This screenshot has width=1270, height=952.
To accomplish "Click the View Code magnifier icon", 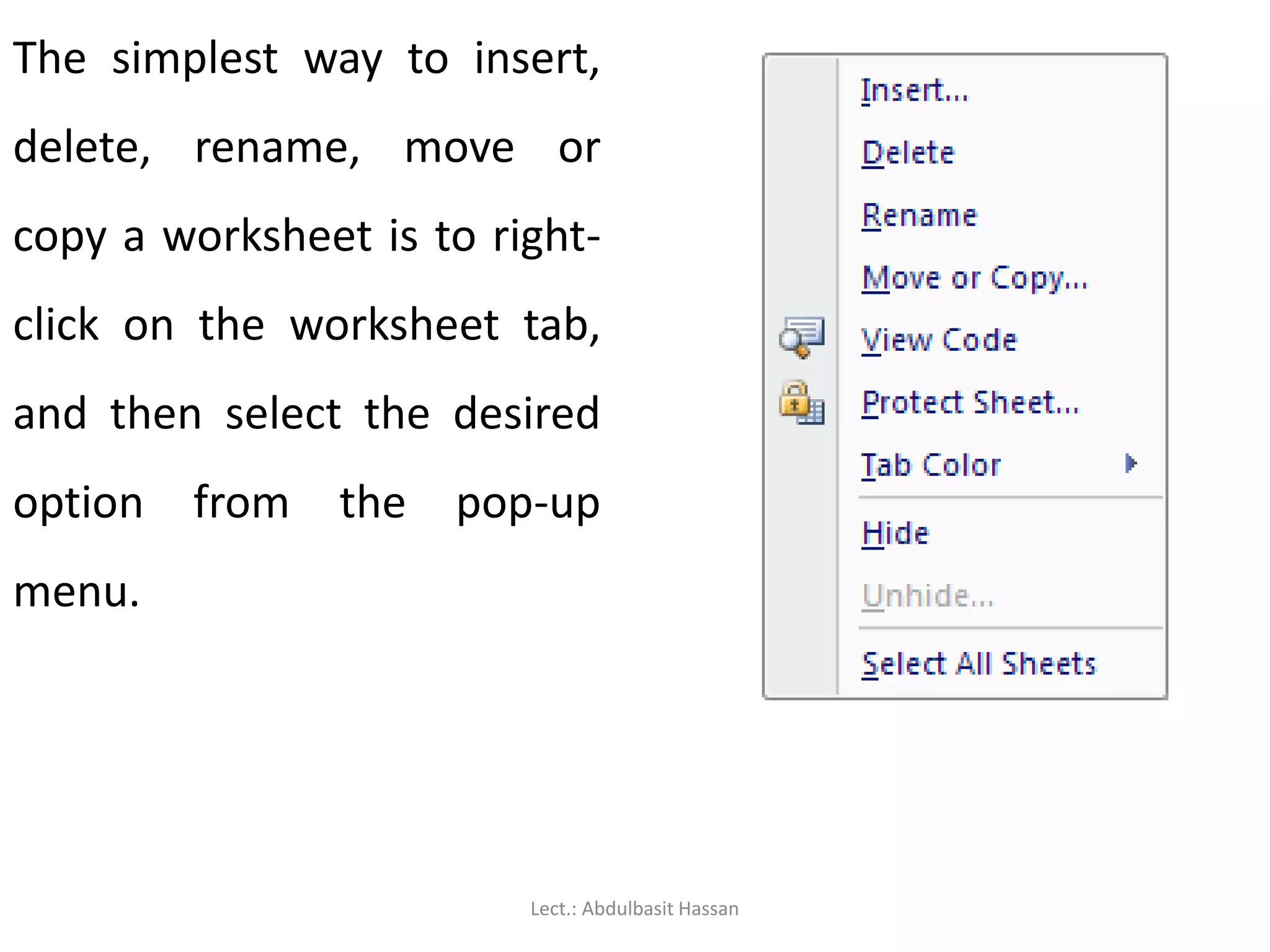I will click(802, 337).
